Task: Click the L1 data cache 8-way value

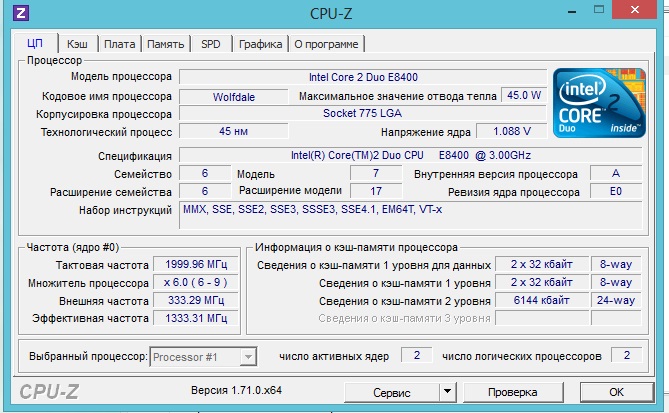Action: point(616,265)
